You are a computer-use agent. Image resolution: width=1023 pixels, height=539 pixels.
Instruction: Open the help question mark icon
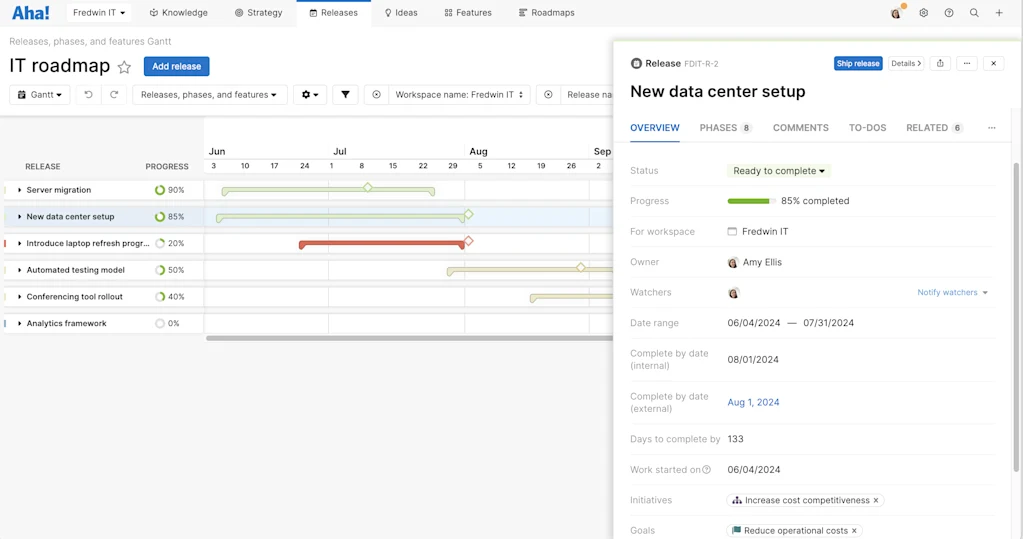[x=949, y=12]
